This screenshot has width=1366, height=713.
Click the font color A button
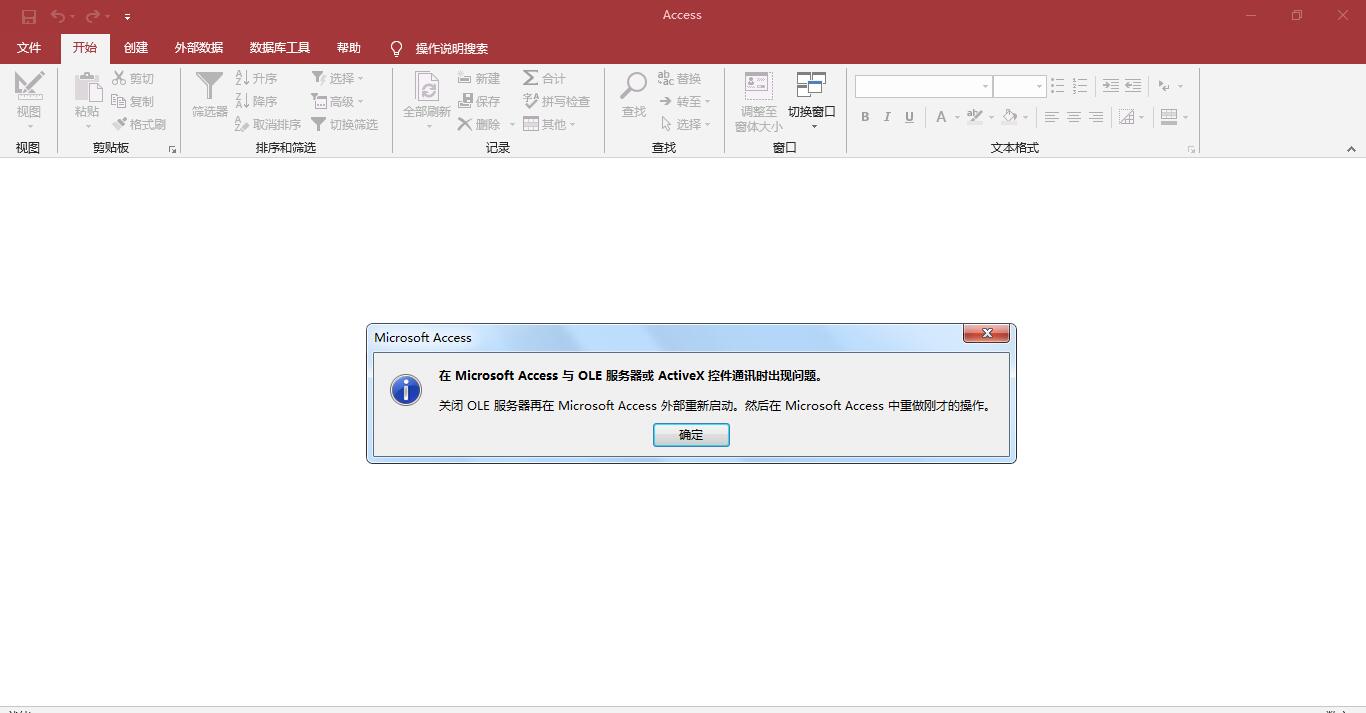coord(941,117)
